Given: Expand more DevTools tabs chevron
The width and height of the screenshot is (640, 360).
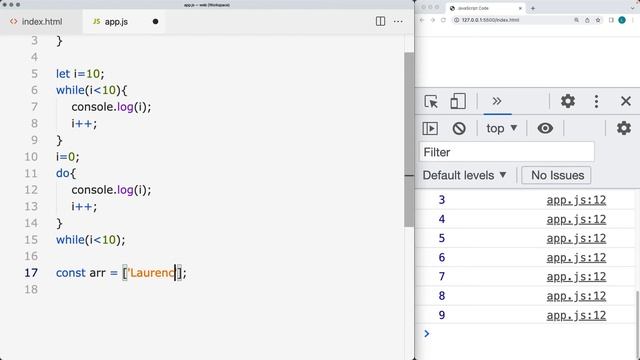Looking at the screenshot, I should point(497,101).
